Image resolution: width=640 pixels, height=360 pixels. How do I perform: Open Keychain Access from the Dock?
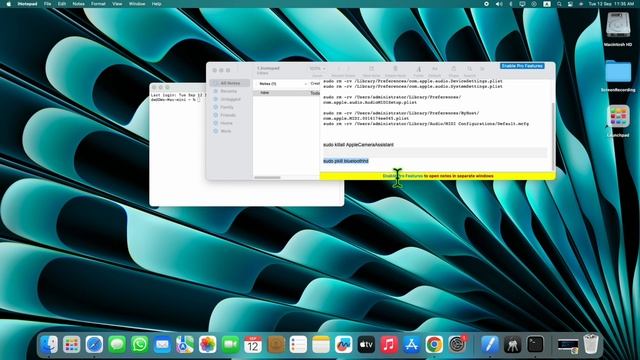[x=512, y=344]
